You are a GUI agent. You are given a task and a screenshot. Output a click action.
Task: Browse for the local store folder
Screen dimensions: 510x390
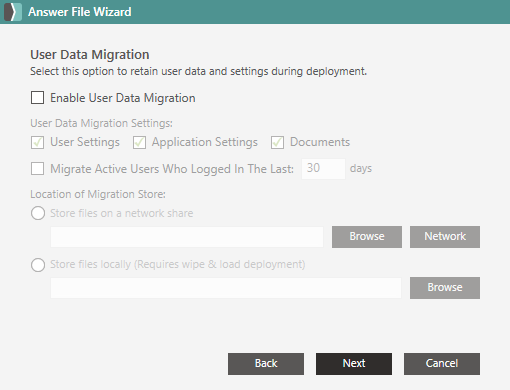coord(445,288)
